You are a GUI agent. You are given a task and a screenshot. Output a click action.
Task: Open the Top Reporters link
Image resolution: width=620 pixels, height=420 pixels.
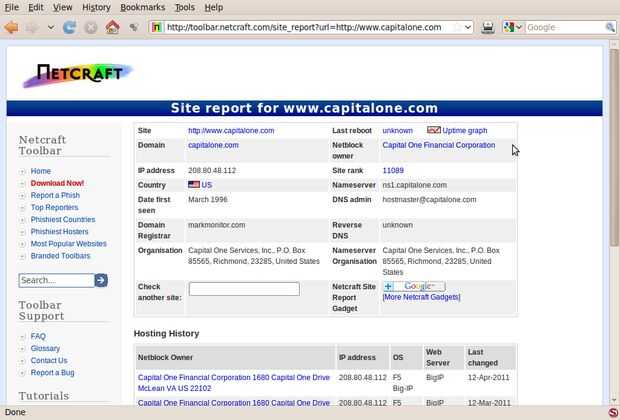click(55, 207)
